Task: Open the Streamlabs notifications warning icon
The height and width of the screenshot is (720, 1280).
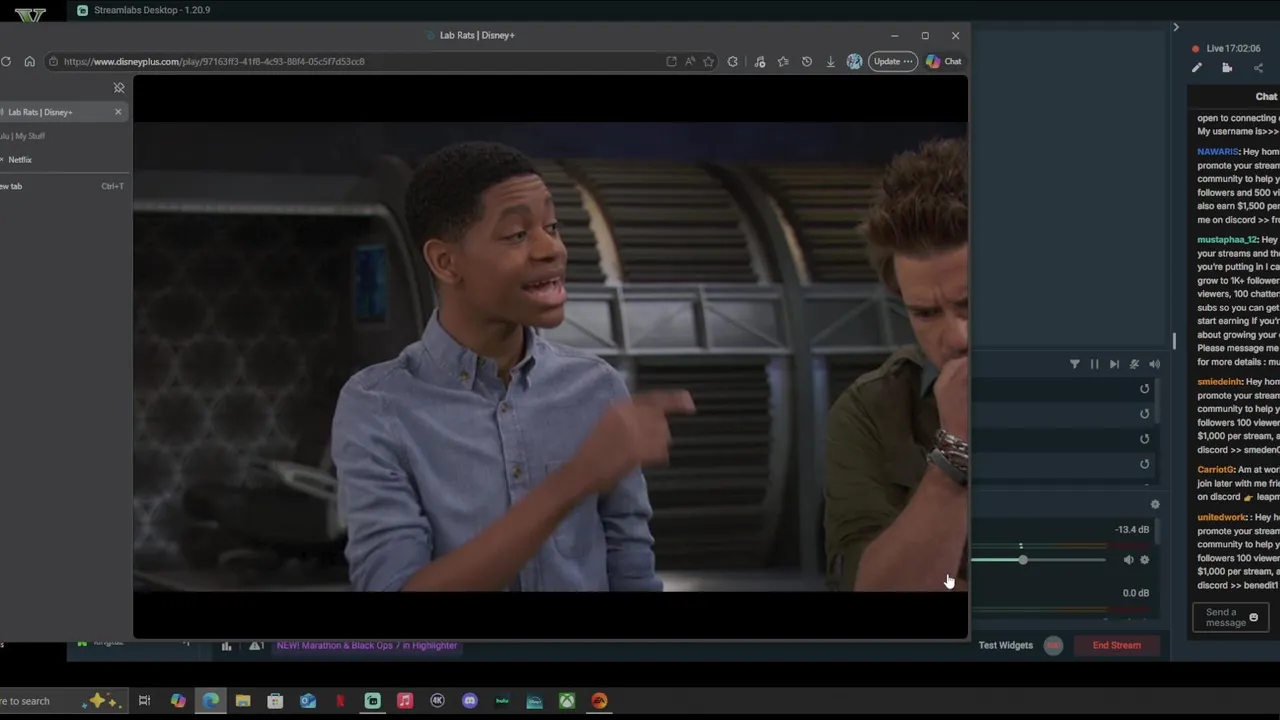Action: [256, 646]
